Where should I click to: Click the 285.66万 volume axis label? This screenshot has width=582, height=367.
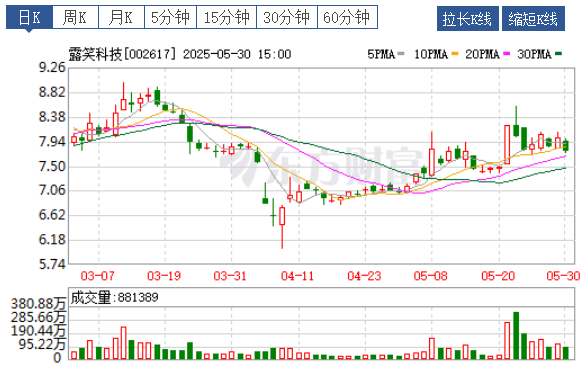(x=39, y=318)
